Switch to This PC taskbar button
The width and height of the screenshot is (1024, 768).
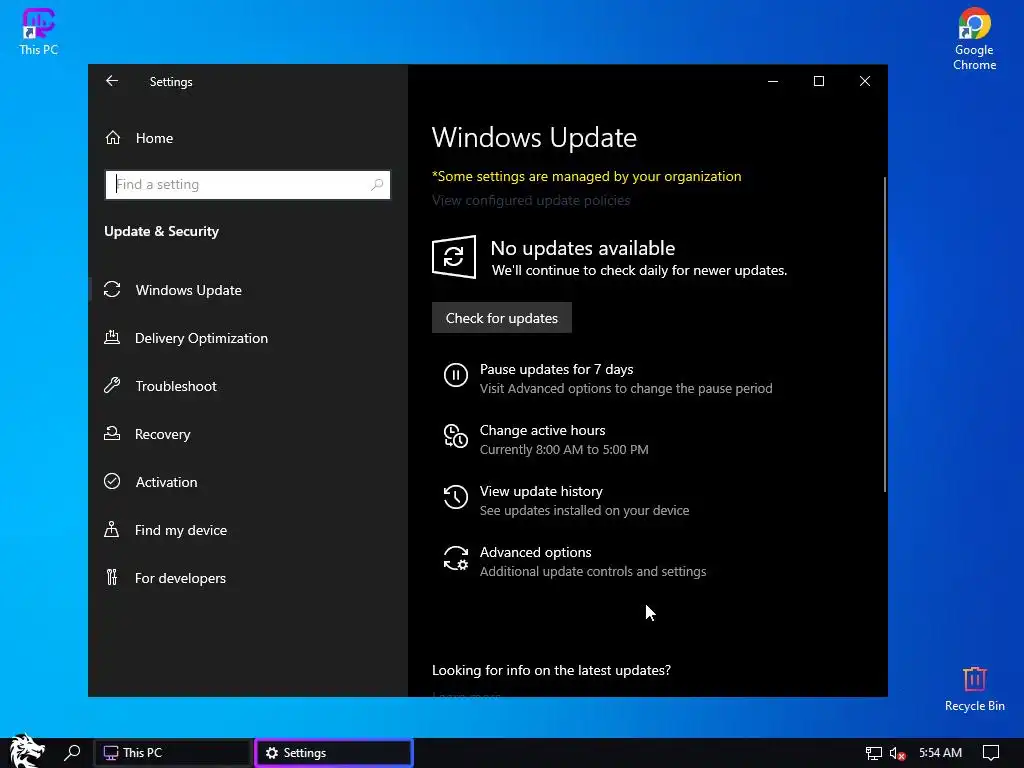[x=172, y=753]
